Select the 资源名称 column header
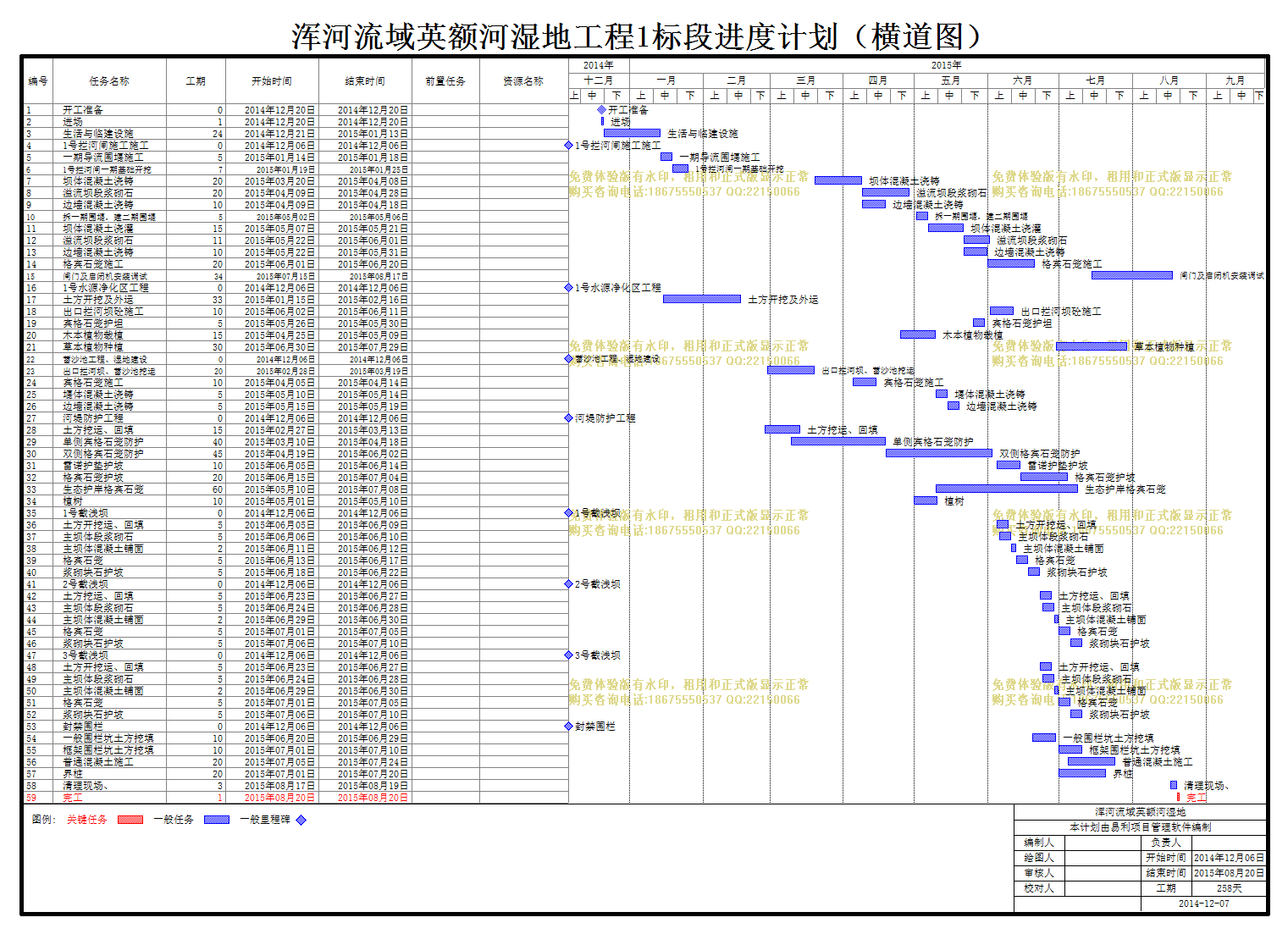Image resolution: width=1288 pixels, height=934 pixels. [523, 81]
